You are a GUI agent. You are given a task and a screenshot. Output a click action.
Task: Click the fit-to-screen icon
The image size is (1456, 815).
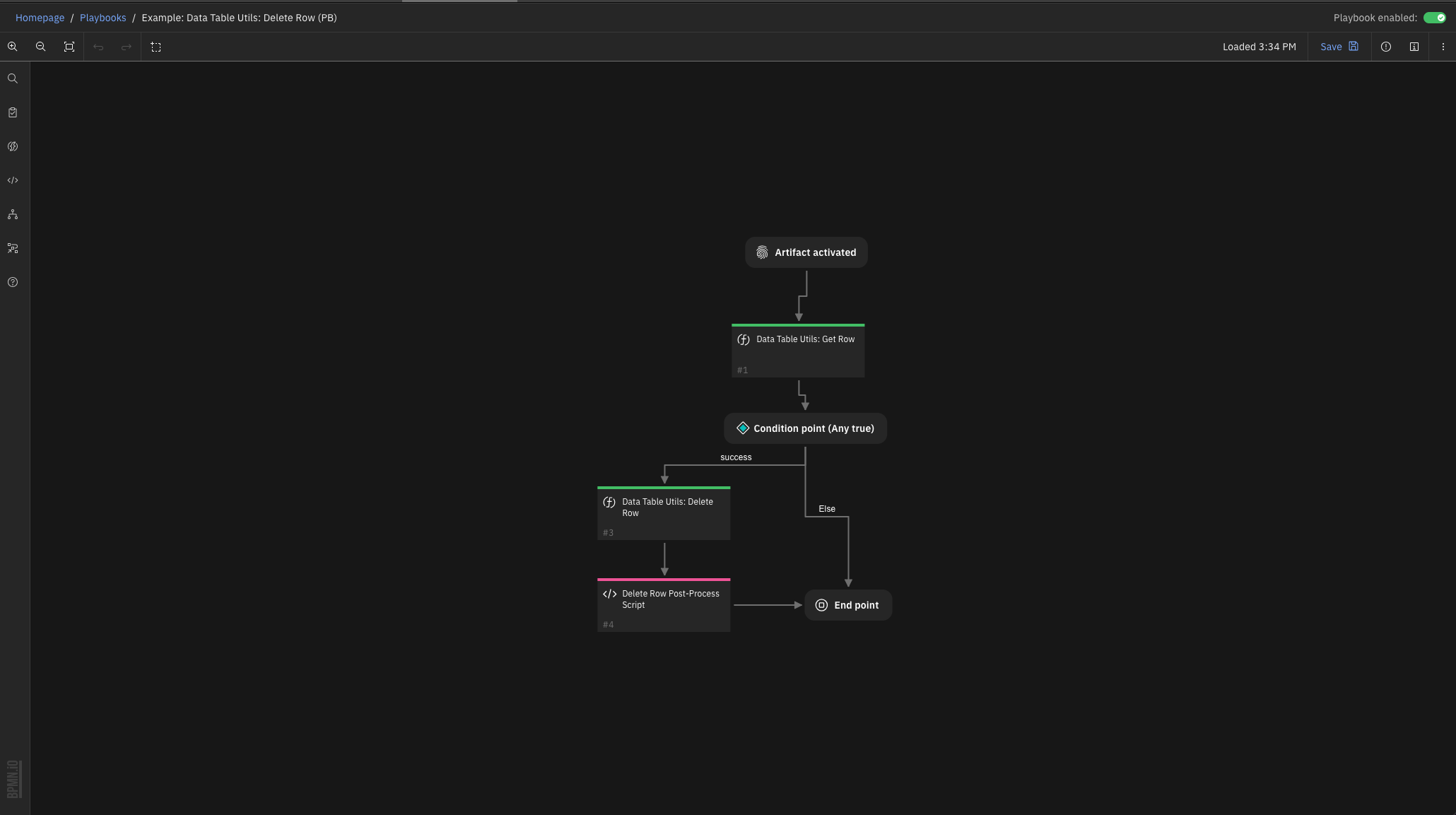[69, 47]
